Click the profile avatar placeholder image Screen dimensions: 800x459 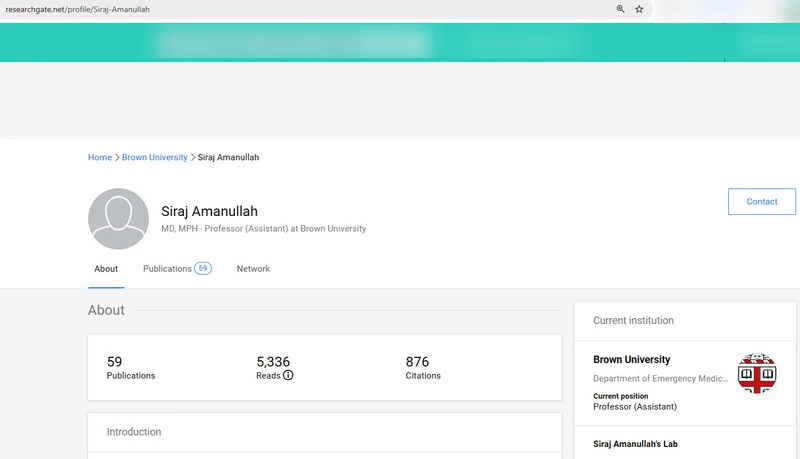pyautogui.click(x=118, y=219)
